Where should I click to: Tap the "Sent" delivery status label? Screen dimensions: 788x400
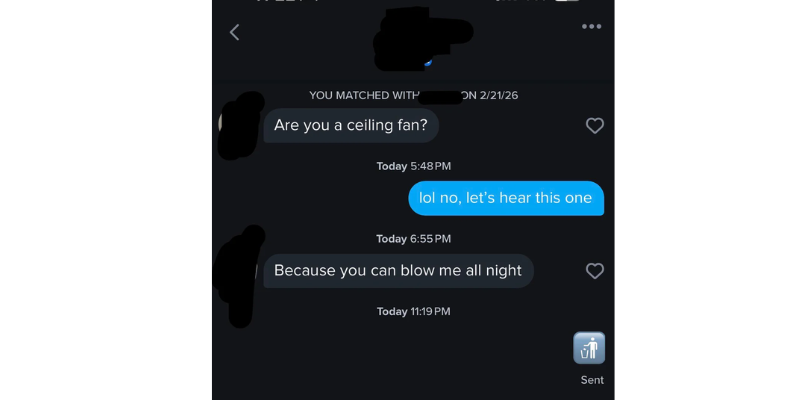point(592,380)
